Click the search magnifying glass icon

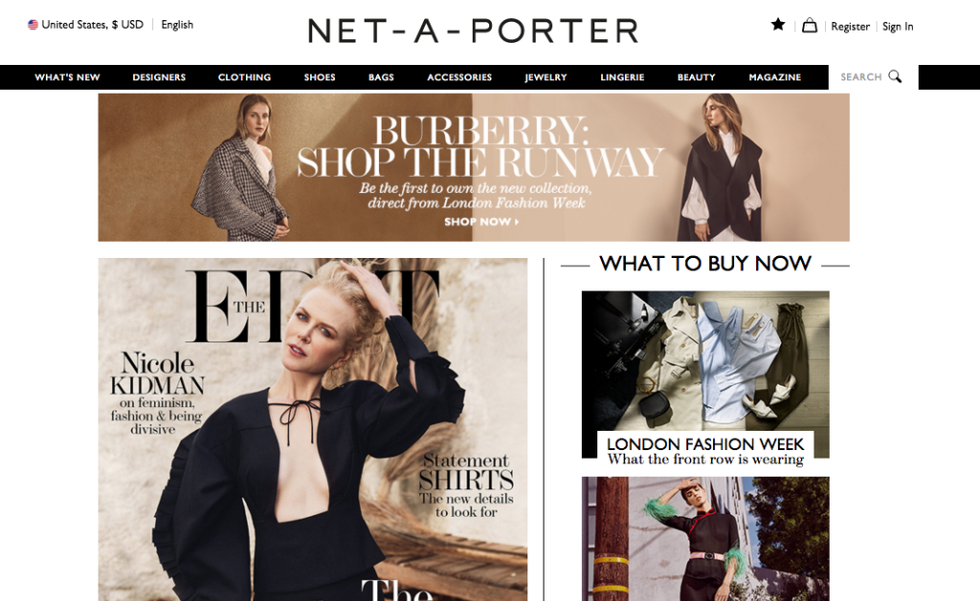click(895, 76)
